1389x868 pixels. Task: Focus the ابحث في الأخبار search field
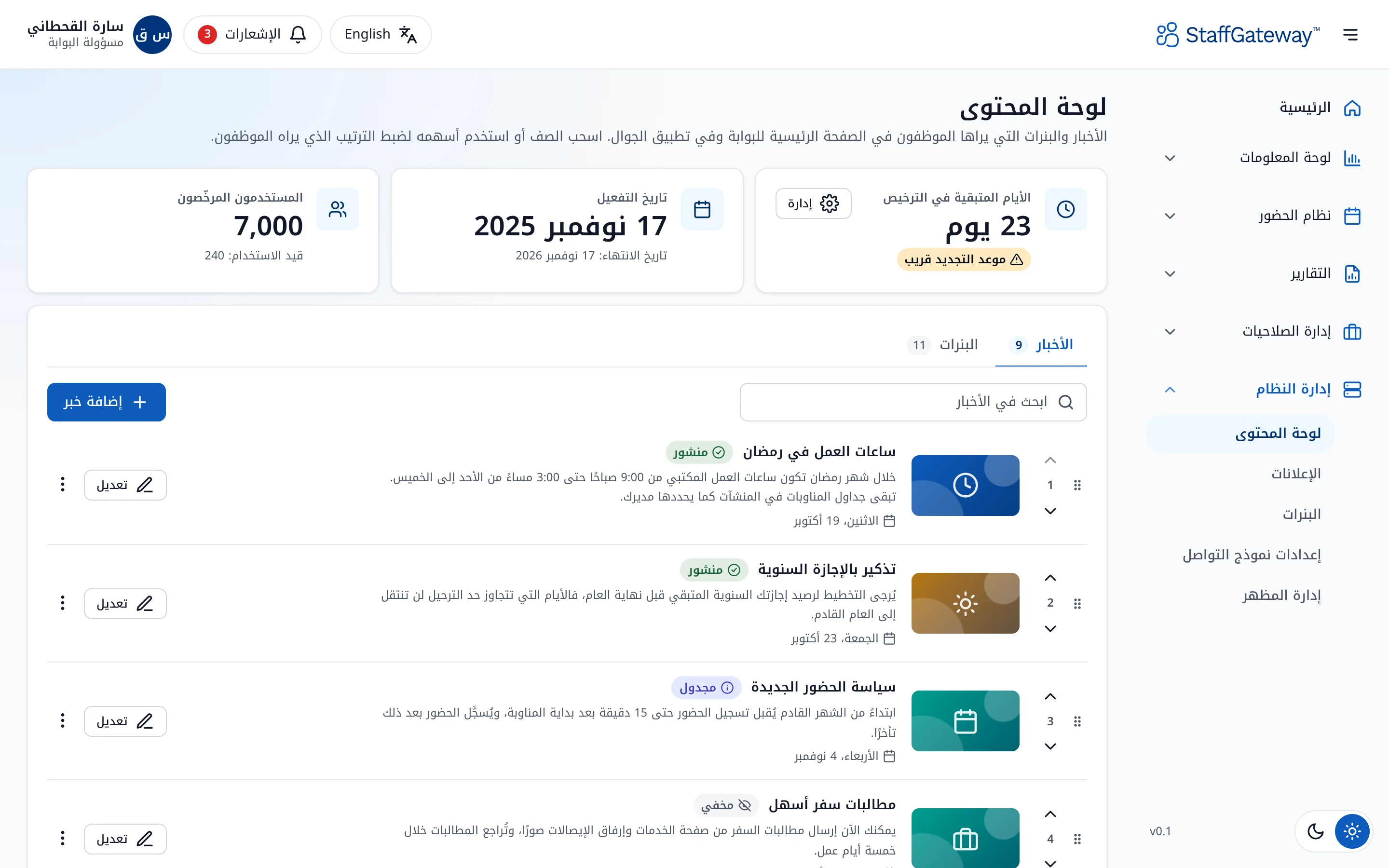[x=913, y=402]
